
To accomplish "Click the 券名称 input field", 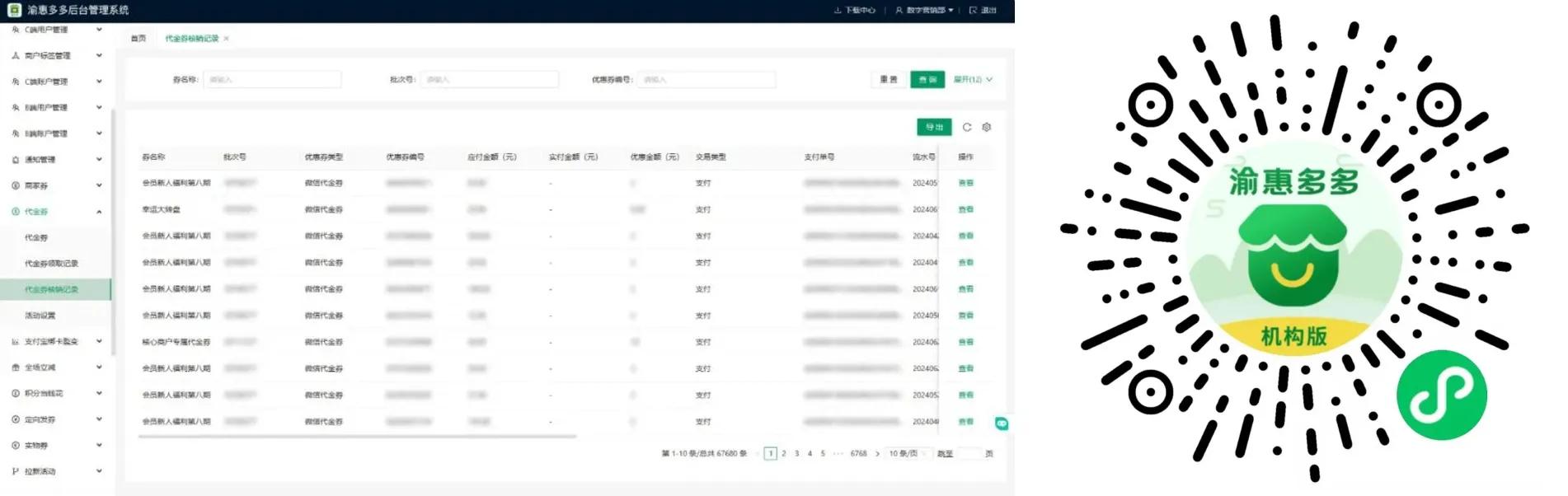I will tap(272, 80).
